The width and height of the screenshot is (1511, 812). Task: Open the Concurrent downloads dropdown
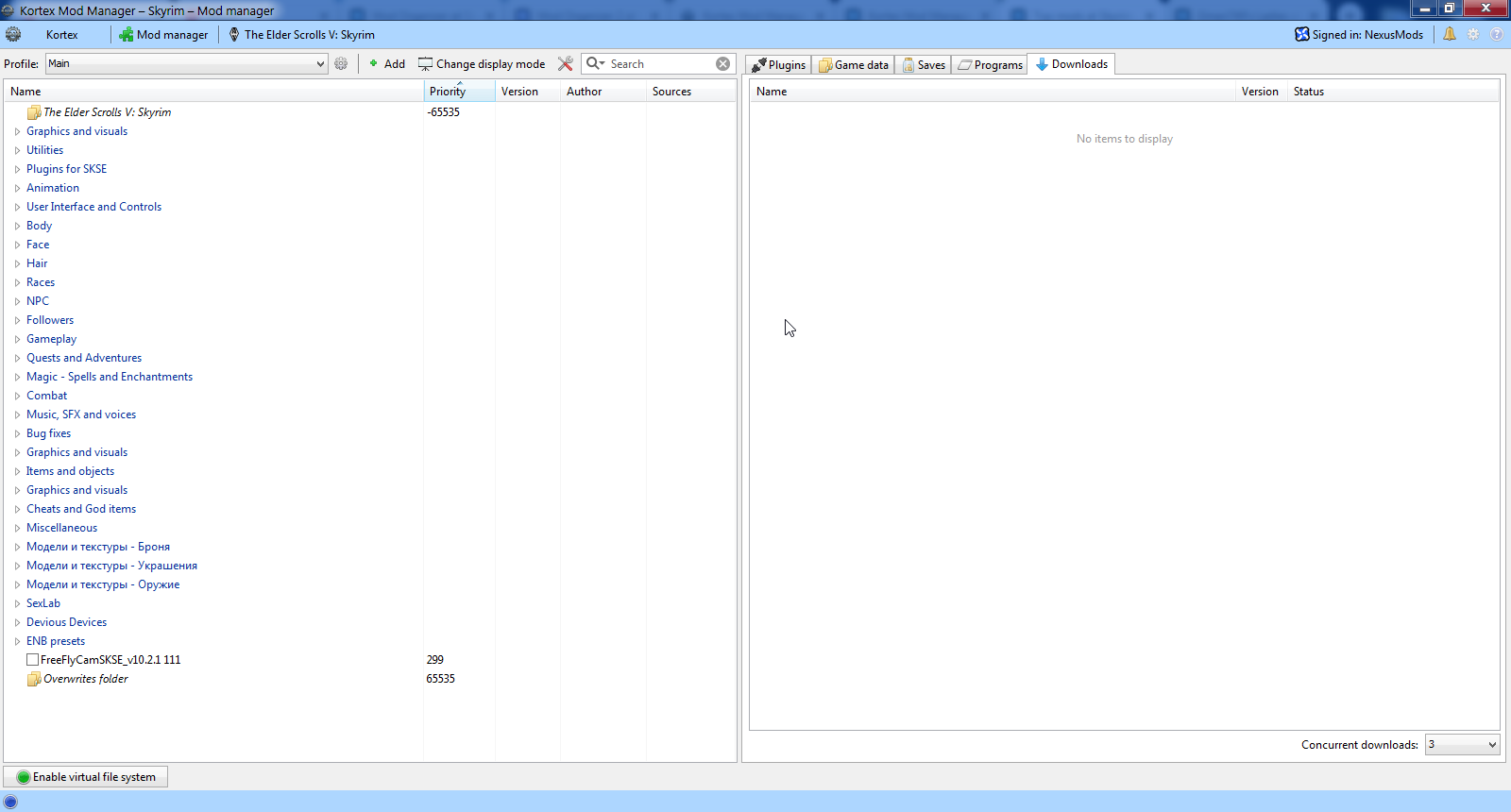point(1462,745)
